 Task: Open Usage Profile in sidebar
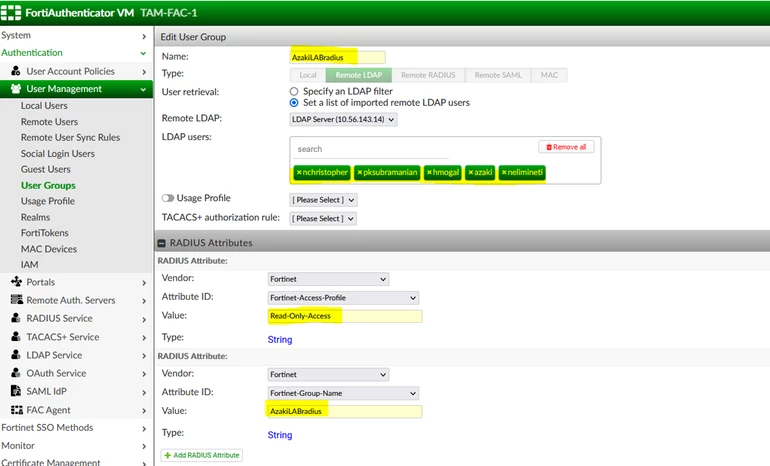pos(48,201)
